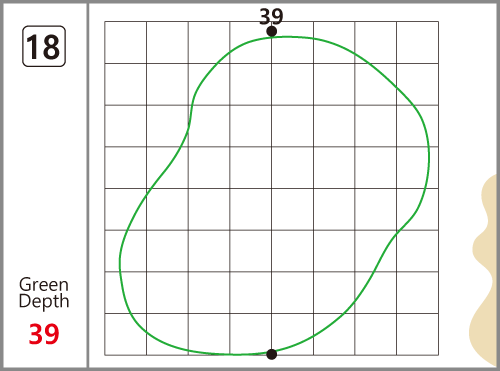
Task: Click the top-left grid cell
Action: pos(125,42)
